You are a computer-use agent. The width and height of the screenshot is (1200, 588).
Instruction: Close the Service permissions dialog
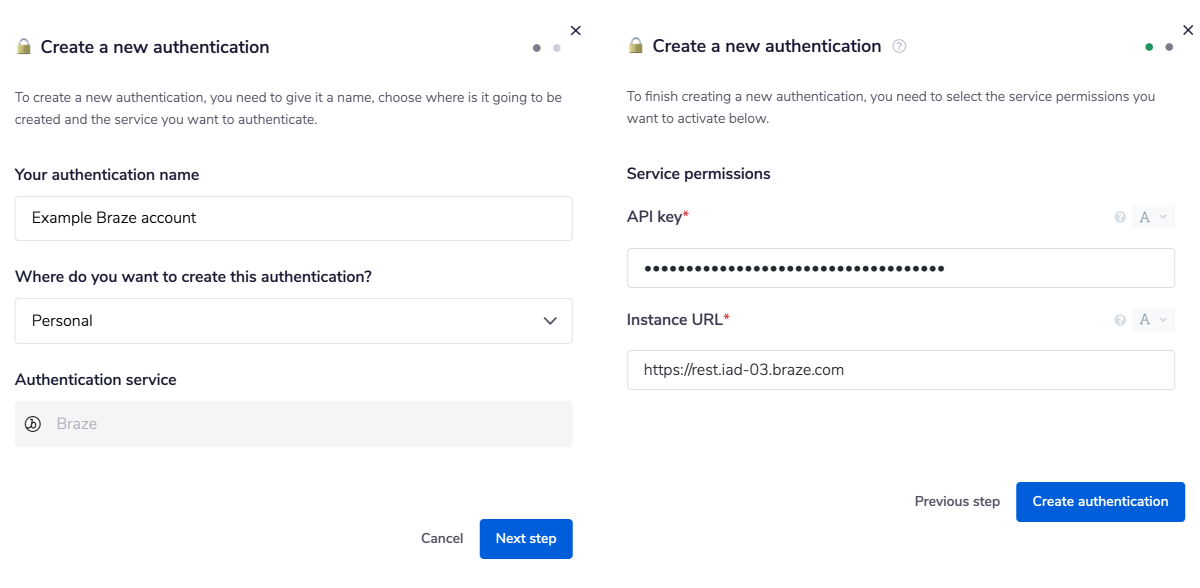tap(1188, 30)
